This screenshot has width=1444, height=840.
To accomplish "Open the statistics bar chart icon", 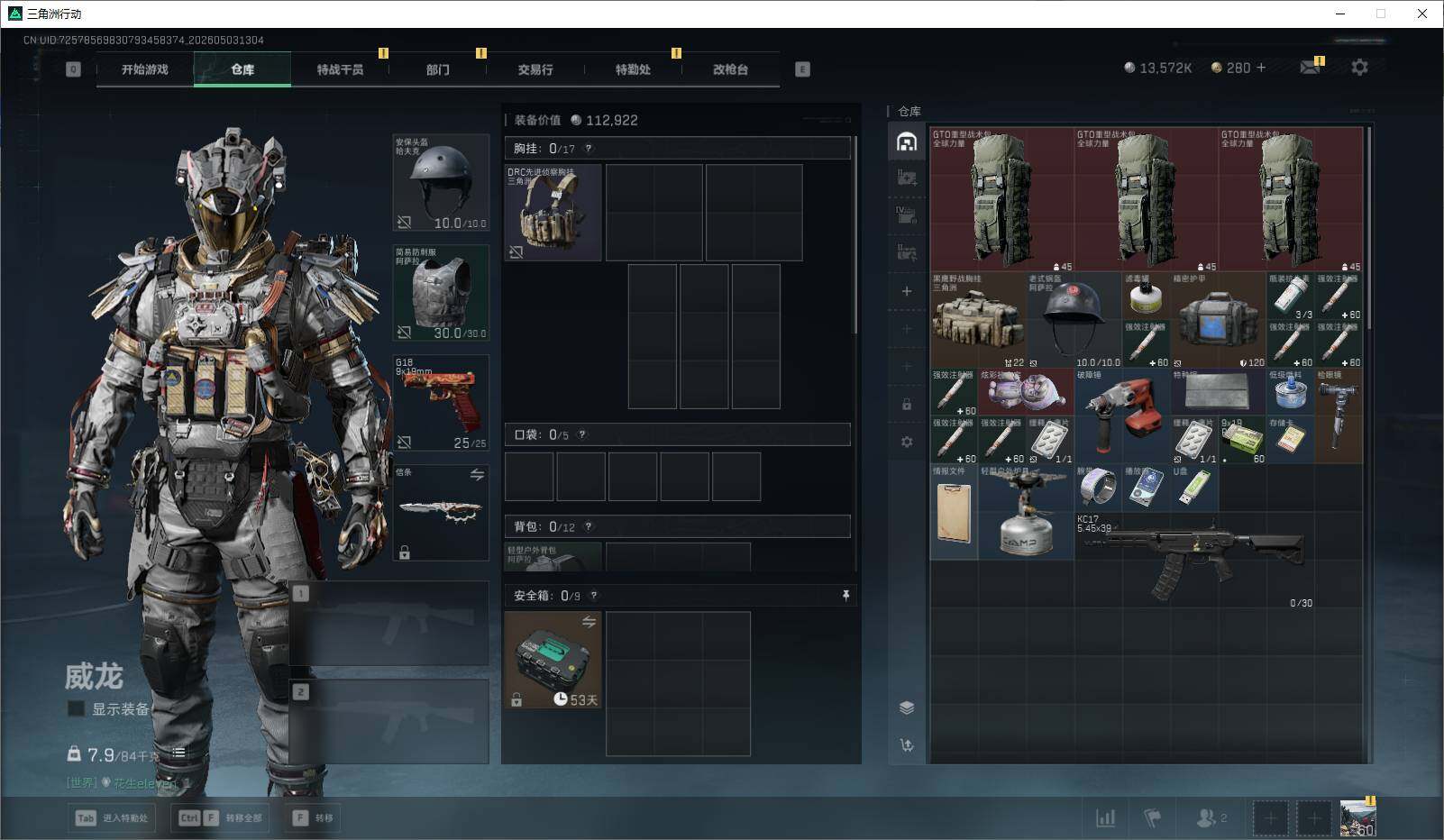I will (x=1105, y=817).
